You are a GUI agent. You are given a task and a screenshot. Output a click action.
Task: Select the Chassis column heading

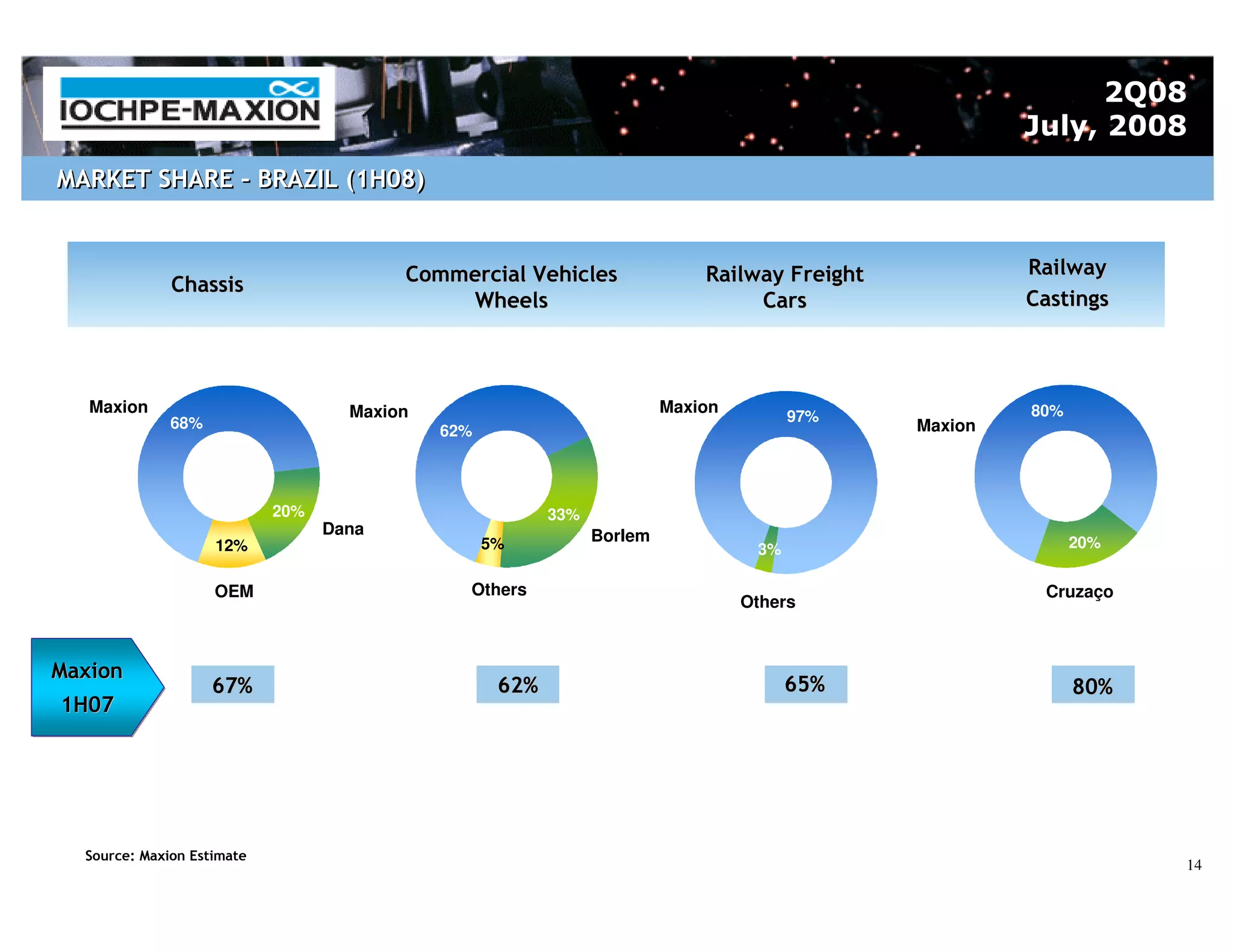click(x=207, y=284)
